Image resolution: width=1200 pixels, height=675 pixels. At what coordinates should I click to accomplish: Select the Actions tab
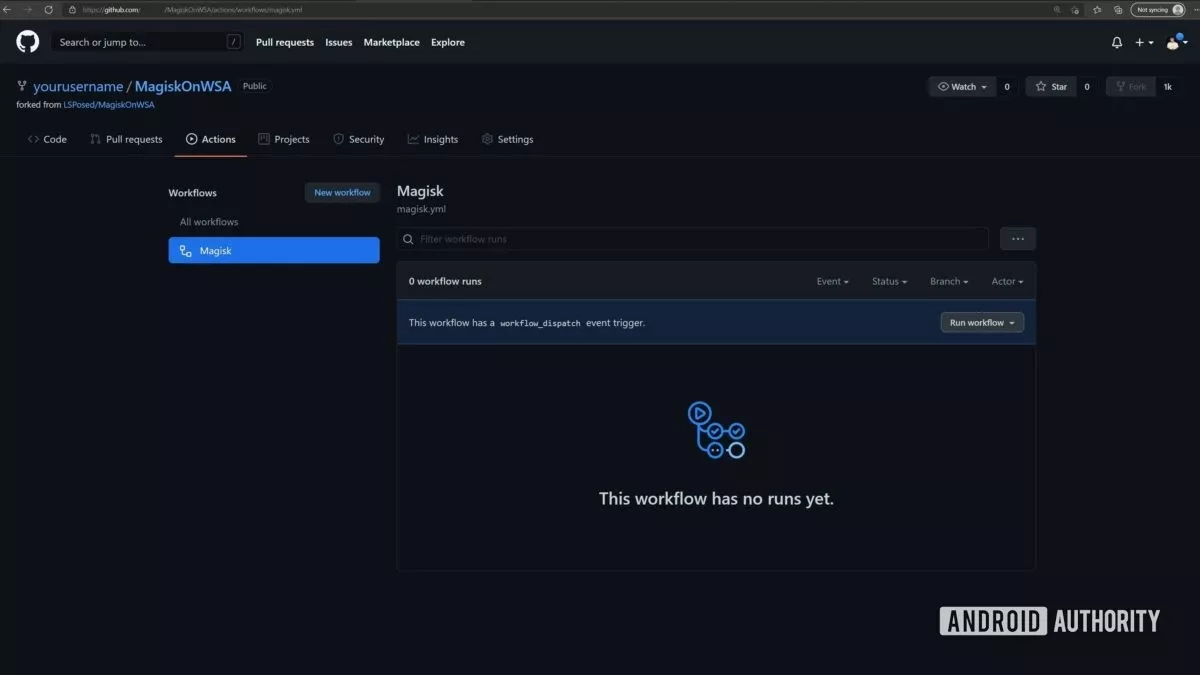[x=211, y=139]
